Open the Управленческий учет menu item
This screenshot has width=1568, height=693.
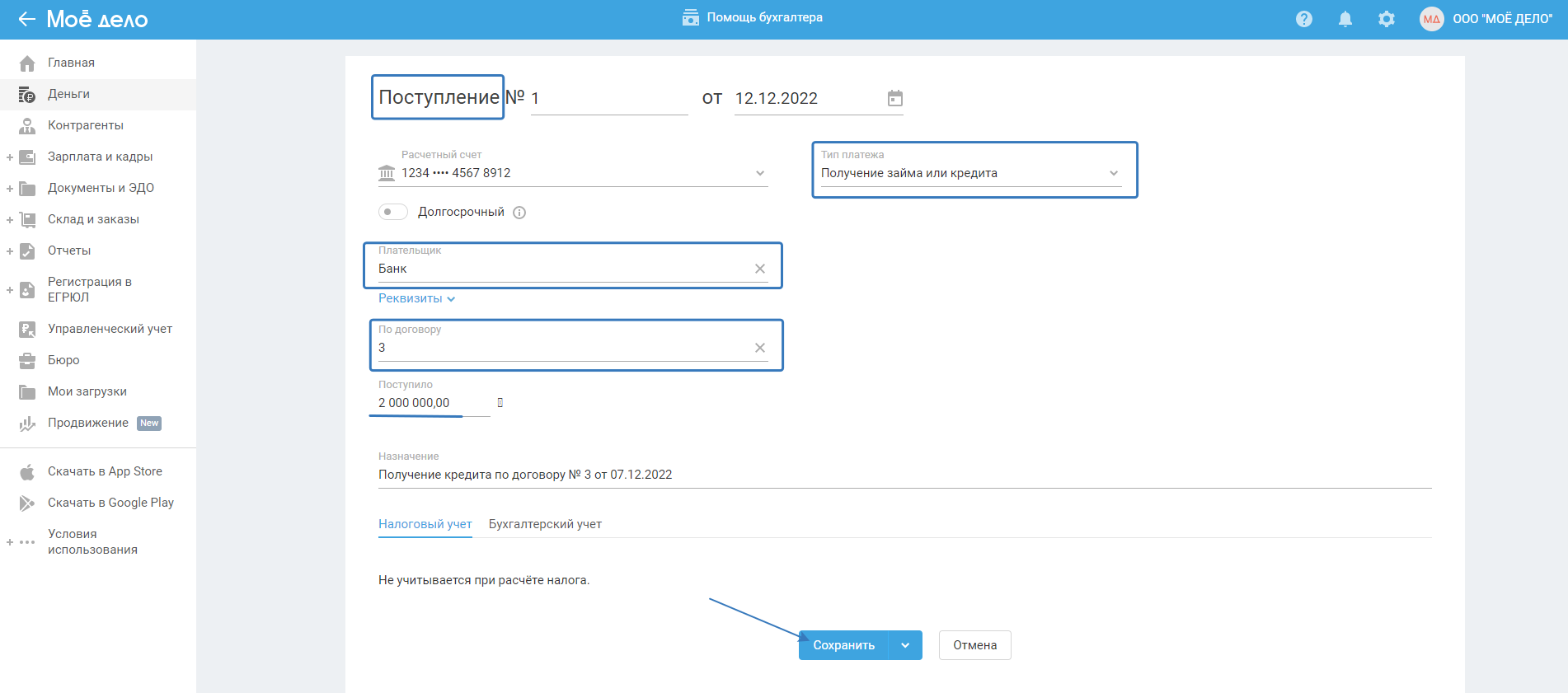point(98,329)
